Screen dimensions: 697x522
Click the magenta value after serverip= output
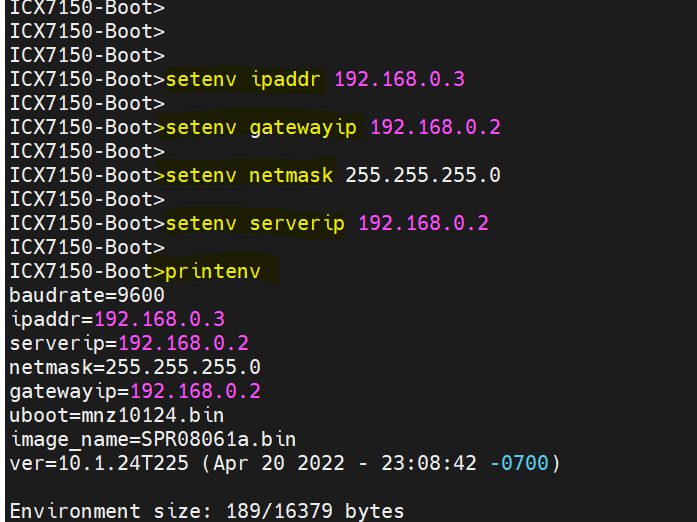(x=183, y=343)
